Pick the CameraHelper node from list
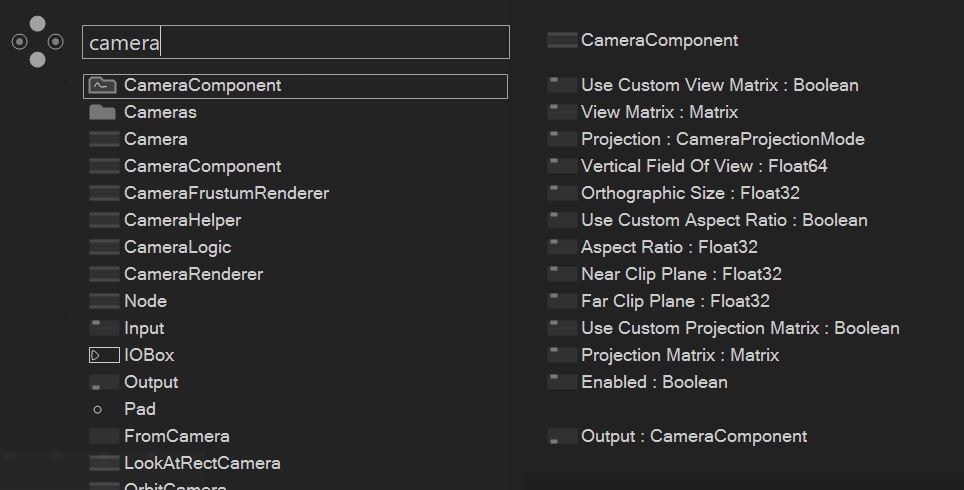Image resolution: width=964 pixels, height=490 pixels. click(182, 220)
